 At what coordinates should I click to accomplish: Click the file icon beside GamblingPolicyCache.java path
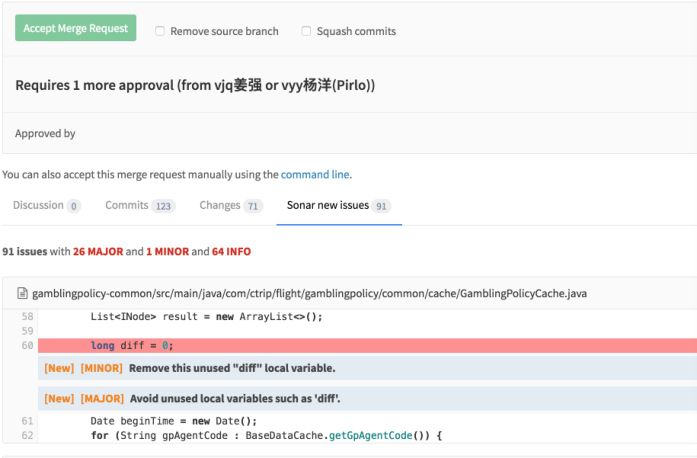[22, 294]
